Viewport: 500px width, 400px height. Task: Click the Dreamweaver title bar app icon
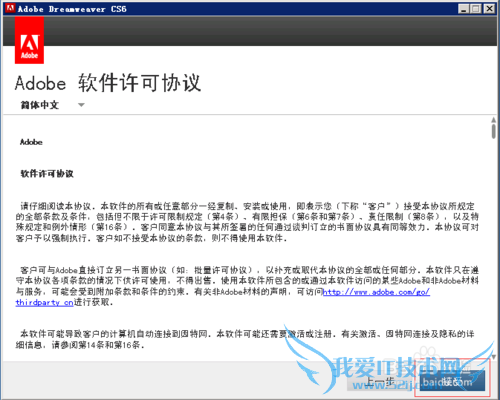click(10, 8)
